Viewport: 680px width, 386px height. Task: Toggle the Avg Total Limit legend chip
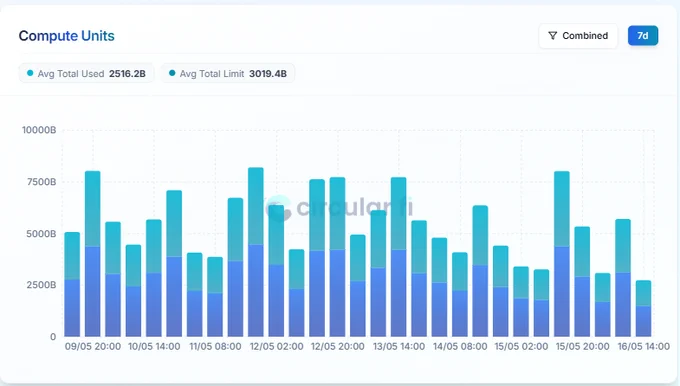pyautogui.click(x=228, y=73)
